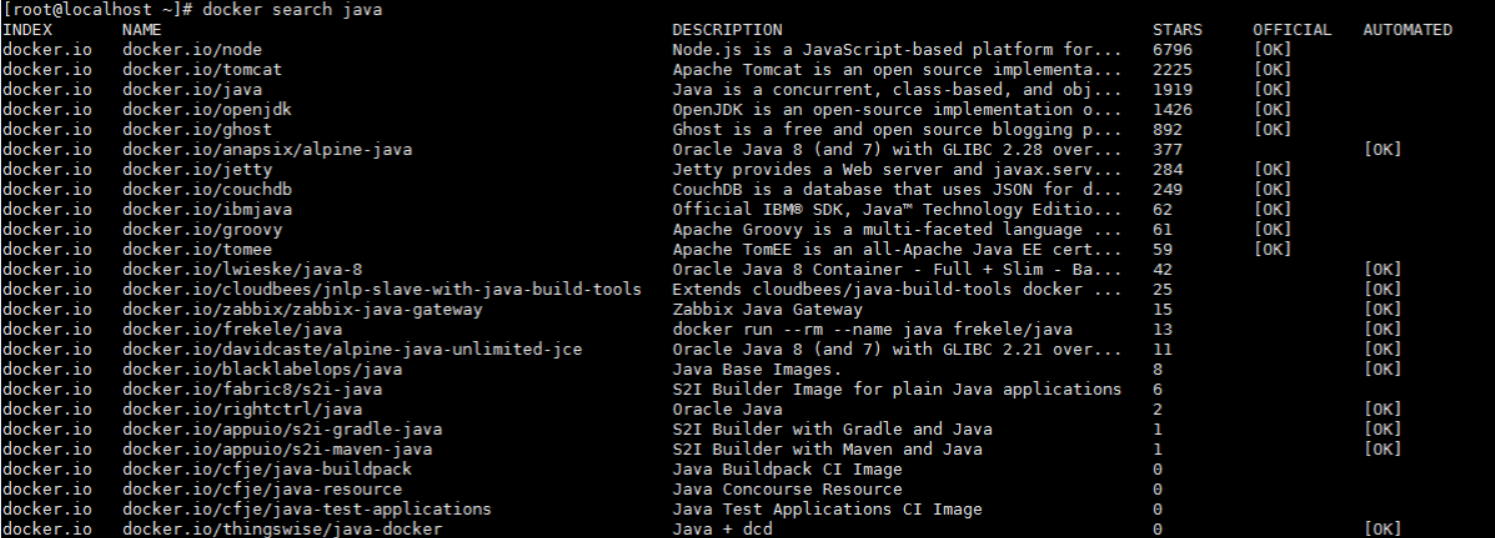The height and width of the screenshot is (538, 1495).
Task: Click the docker.io/cfje/java-resource name
Action: (x=262, y=489)
